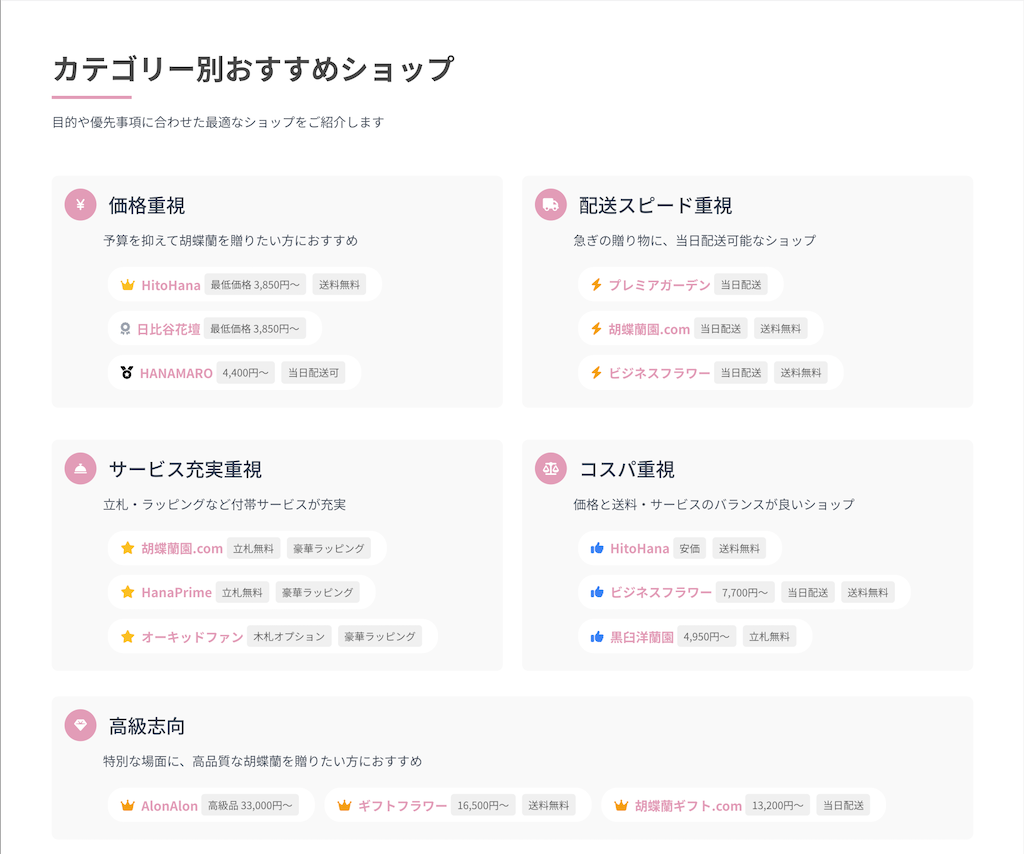Open the ギフトフラワー shop link
Screen dimensions: 1024x854
pos(402,806)
